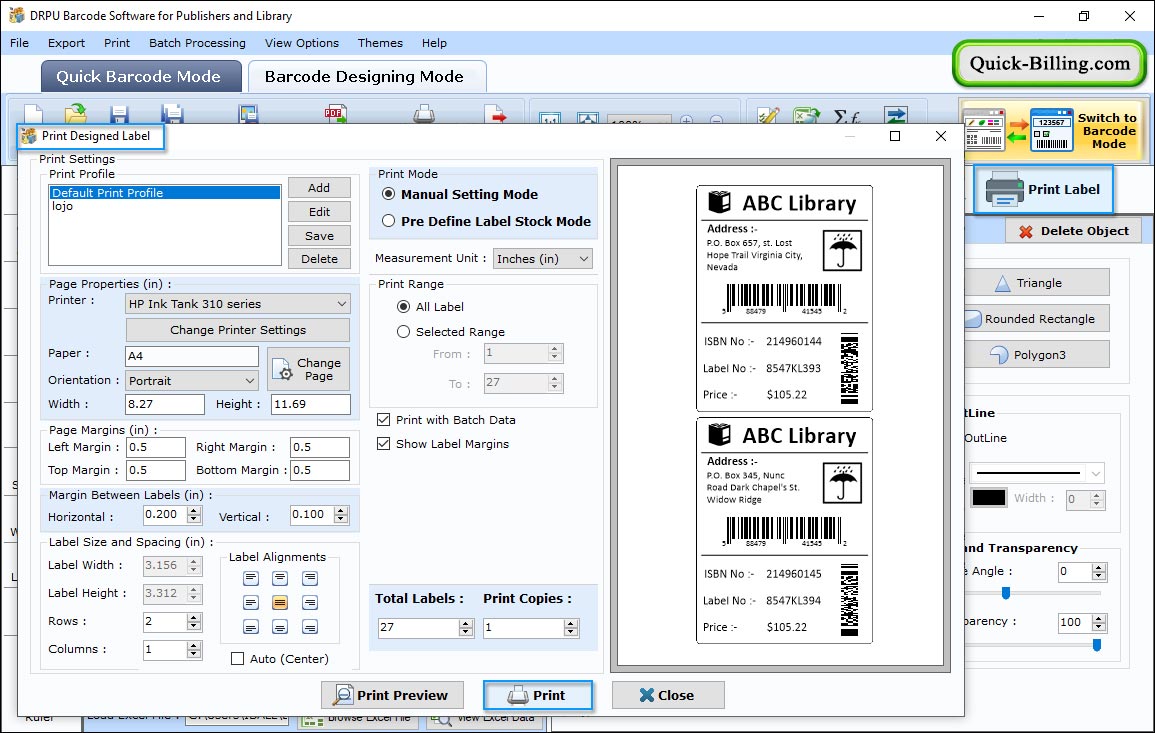The image size is (1155, 733).
Task: Click the Excel import toolbar icon
Action: click(807, 116)
